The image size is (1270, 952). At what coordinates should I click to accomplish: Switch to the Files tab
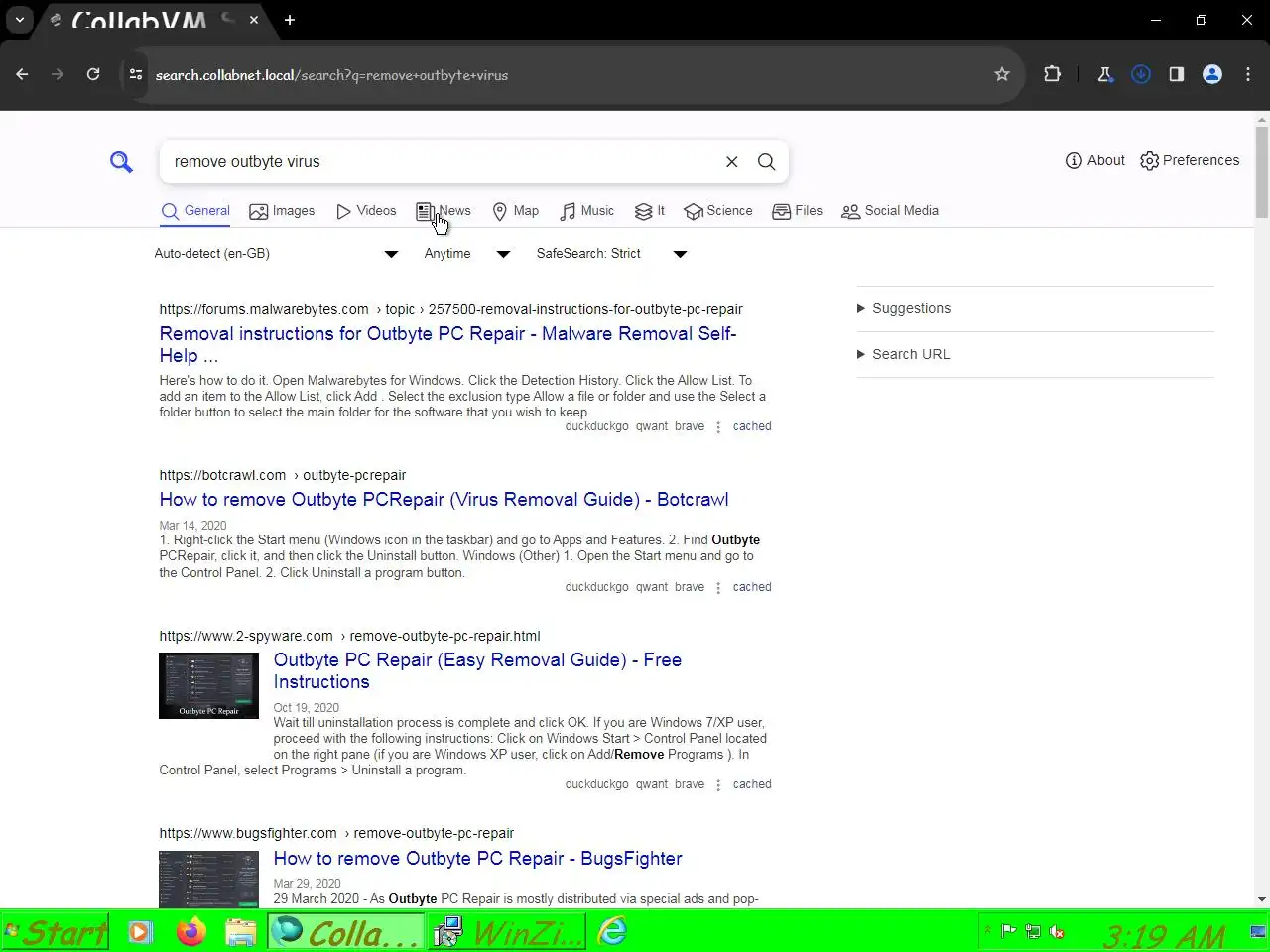click(798, 210)
